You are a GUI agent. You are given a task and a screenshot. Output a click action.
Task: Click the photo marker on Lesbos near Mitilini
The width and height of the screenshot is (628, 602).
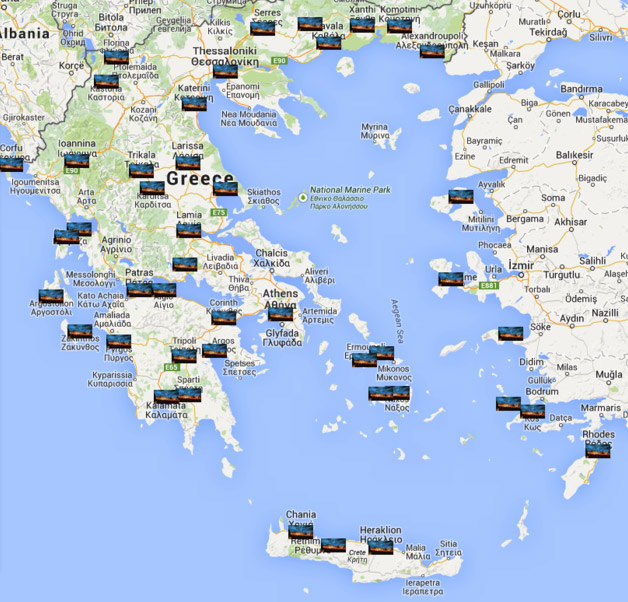click(x=461, y=197)
